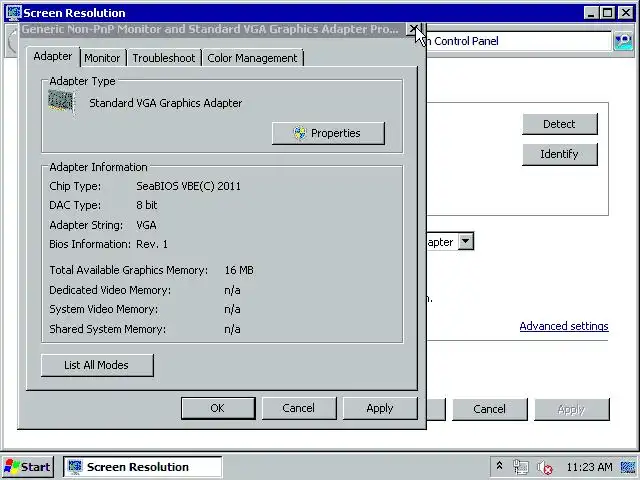
Task: Click the 16 MB graphics memory value
Action: pyautogui.click(x=239, y=270)
